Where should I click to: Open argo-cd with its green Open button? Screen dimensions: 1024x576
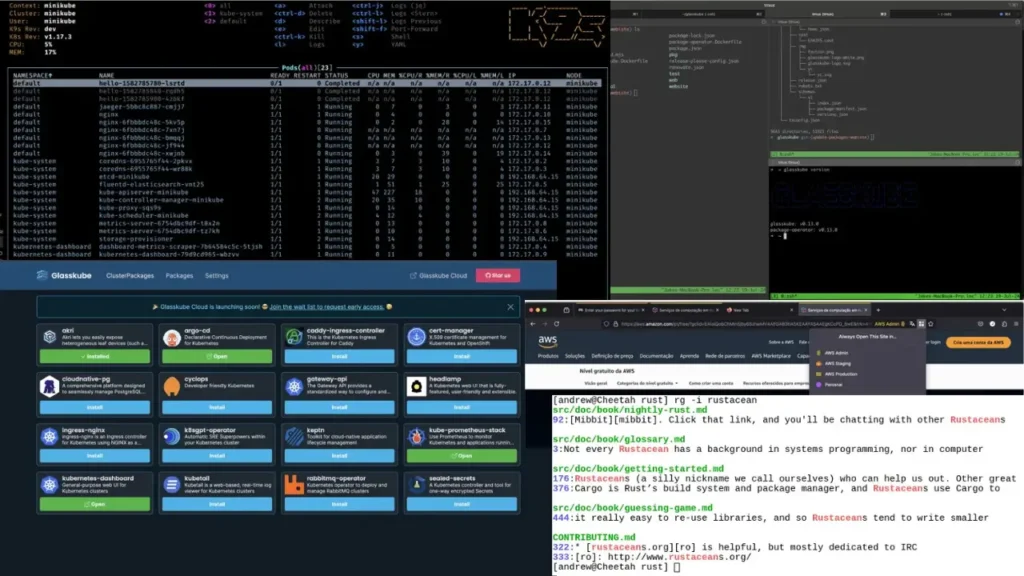pos(217,357)
